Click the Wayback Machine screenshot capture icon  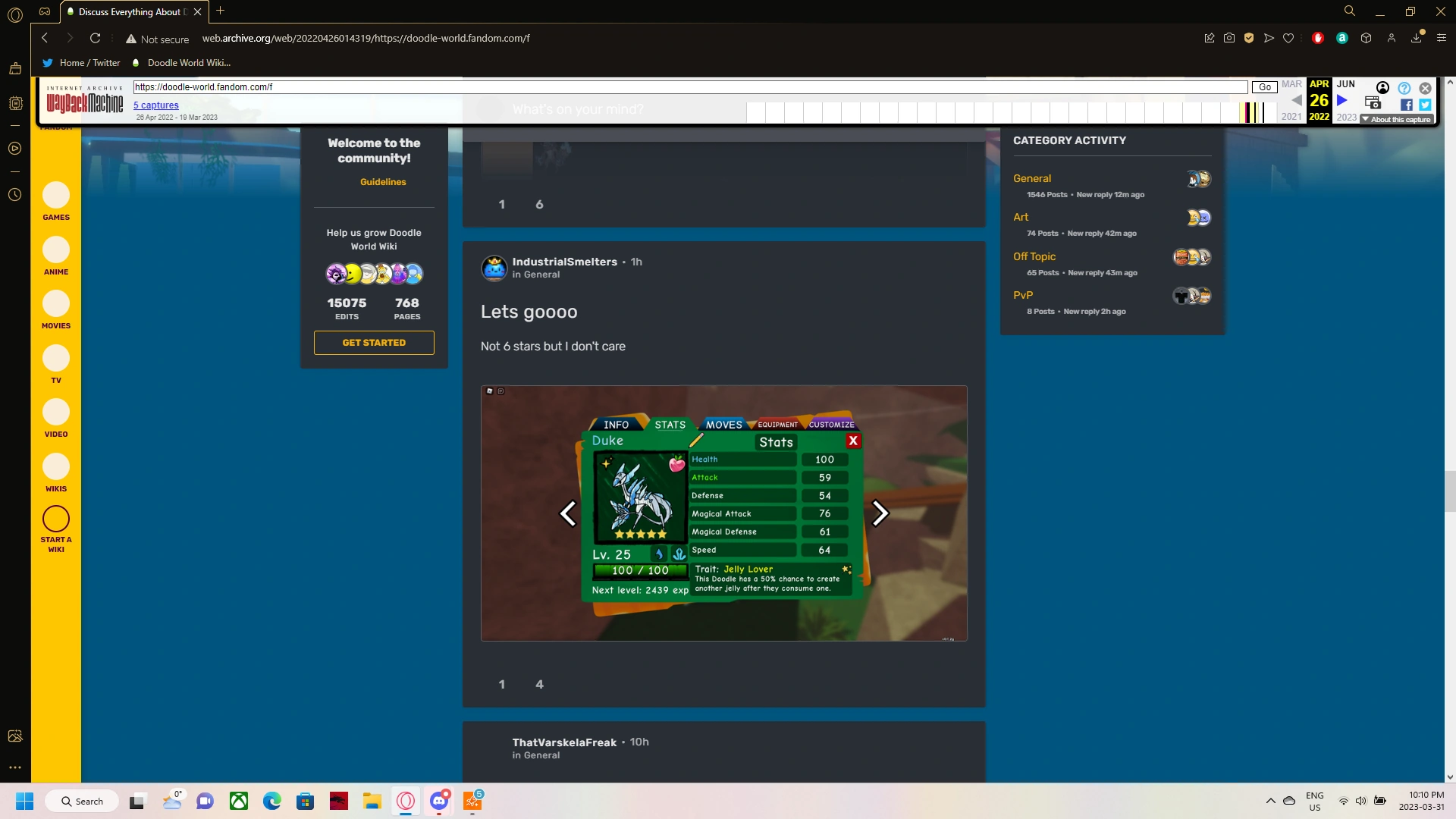[1373, 104]
